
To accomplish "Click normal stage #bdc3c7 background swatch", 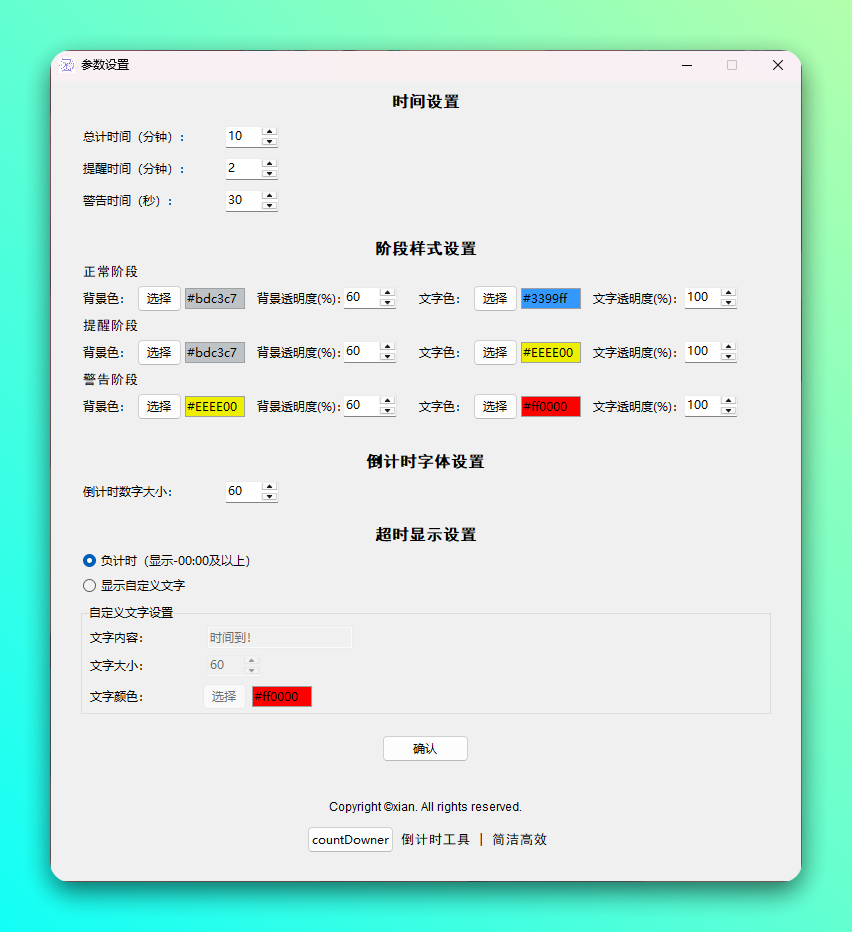I will (x=215, y=298).
